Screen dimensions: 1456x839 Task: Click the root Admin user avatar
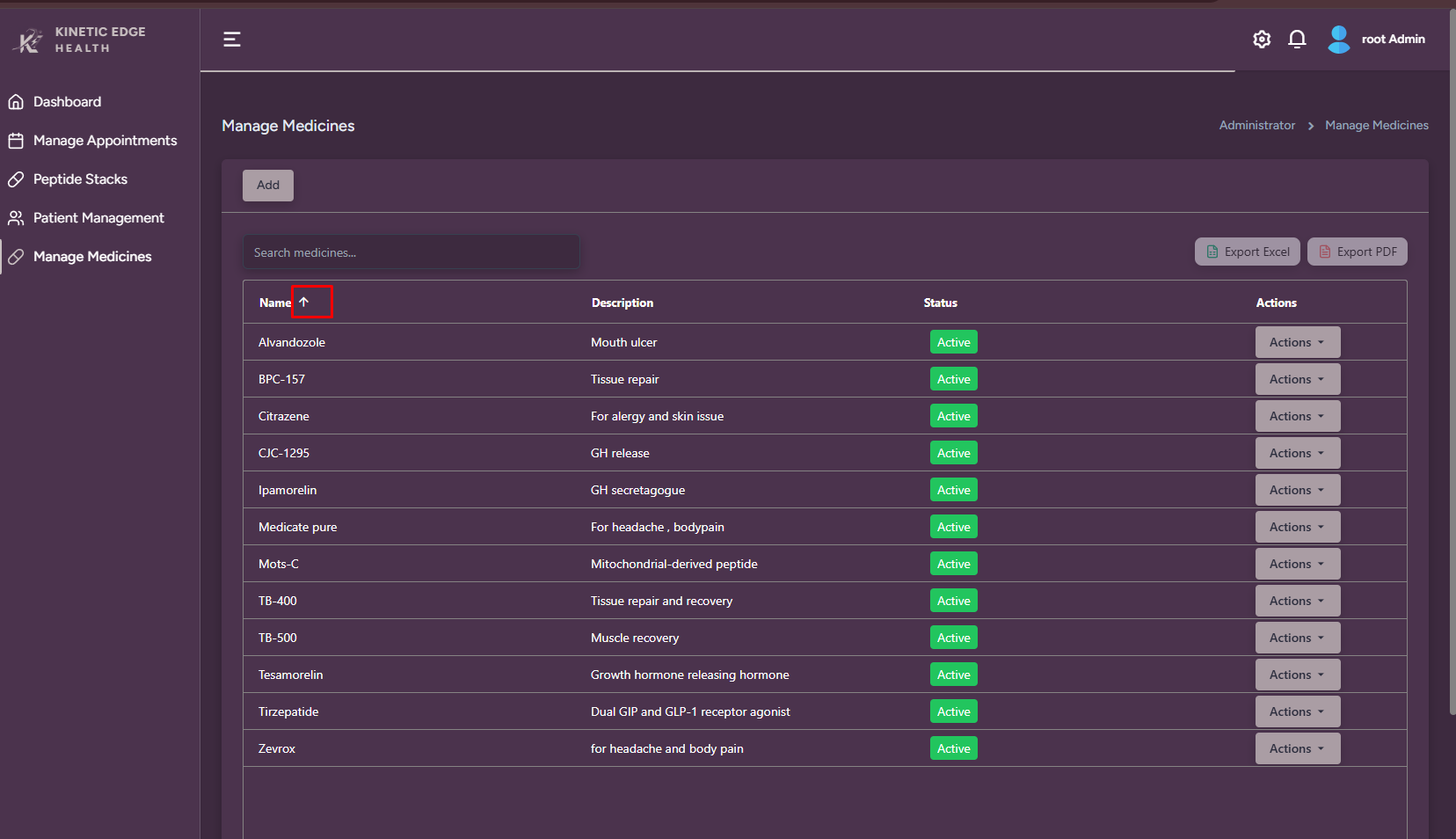click(x=1339, y=40)
